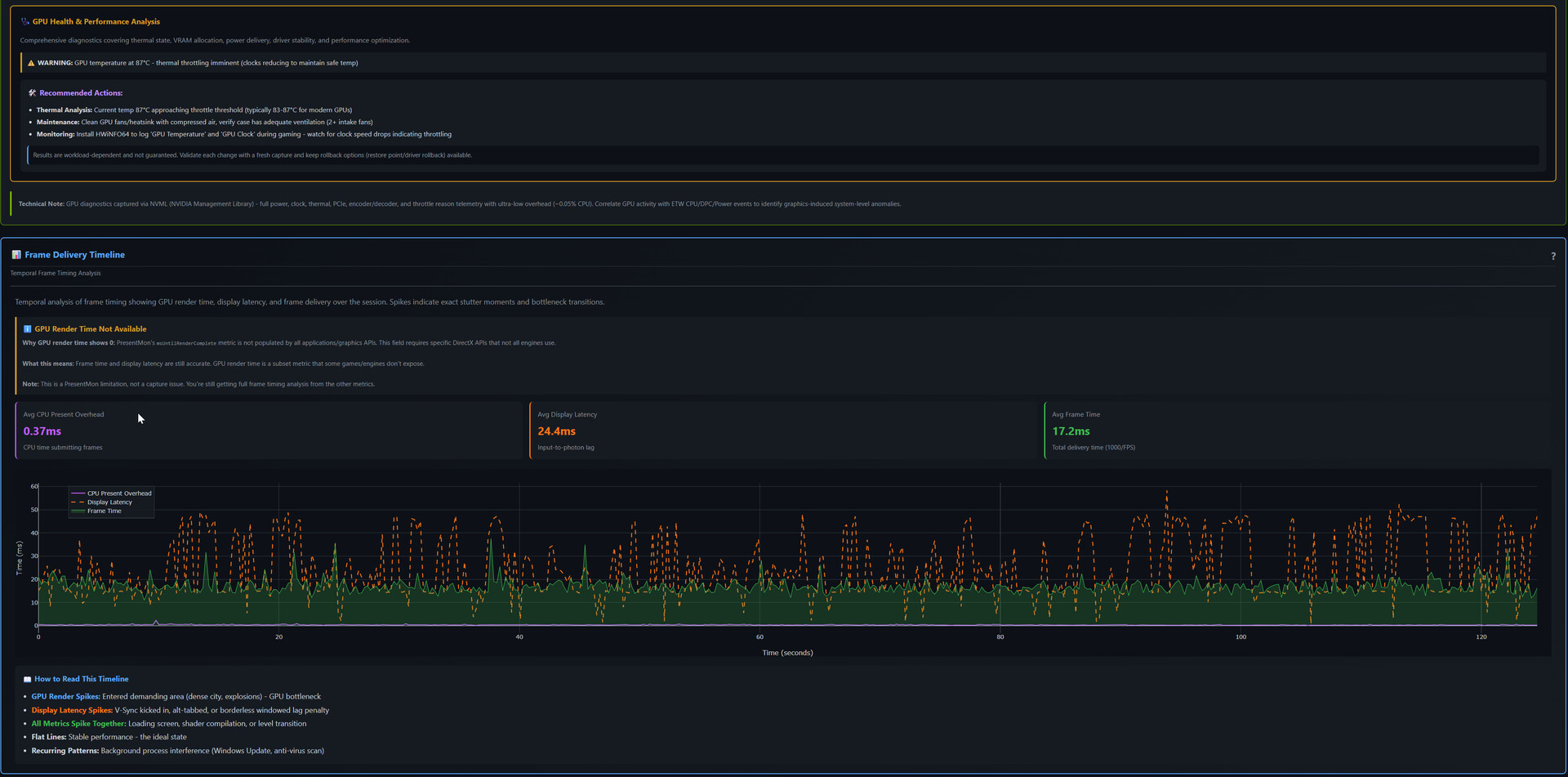Image resolution: width=1568 pixels, height=777 pixels.
Task: Click the Flat Lines bullet label
Action: (x=49, y=737)
